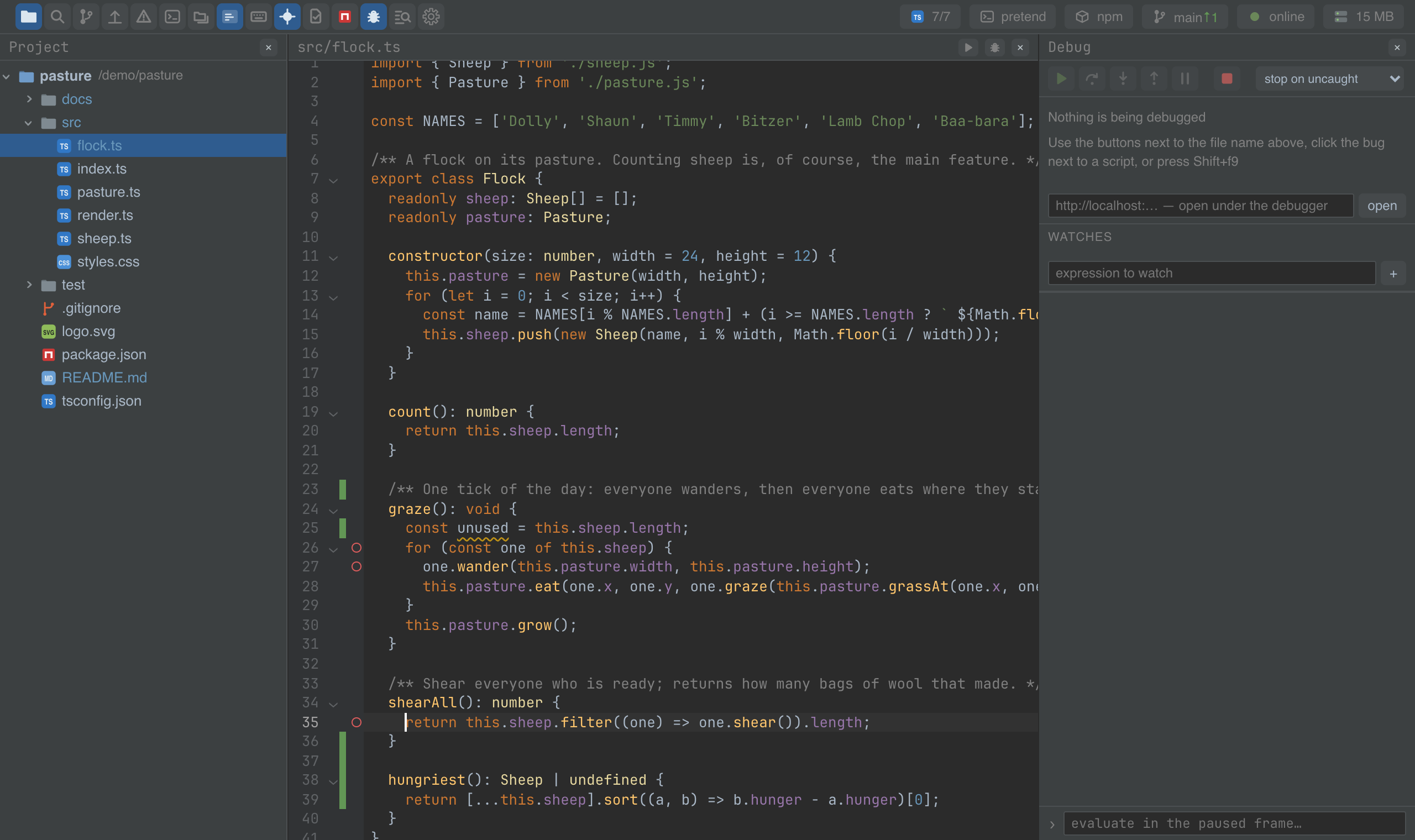The width and height of the screenshot is (1415, 840).
Task: Click the list search icon
Action: pos(402,17)
